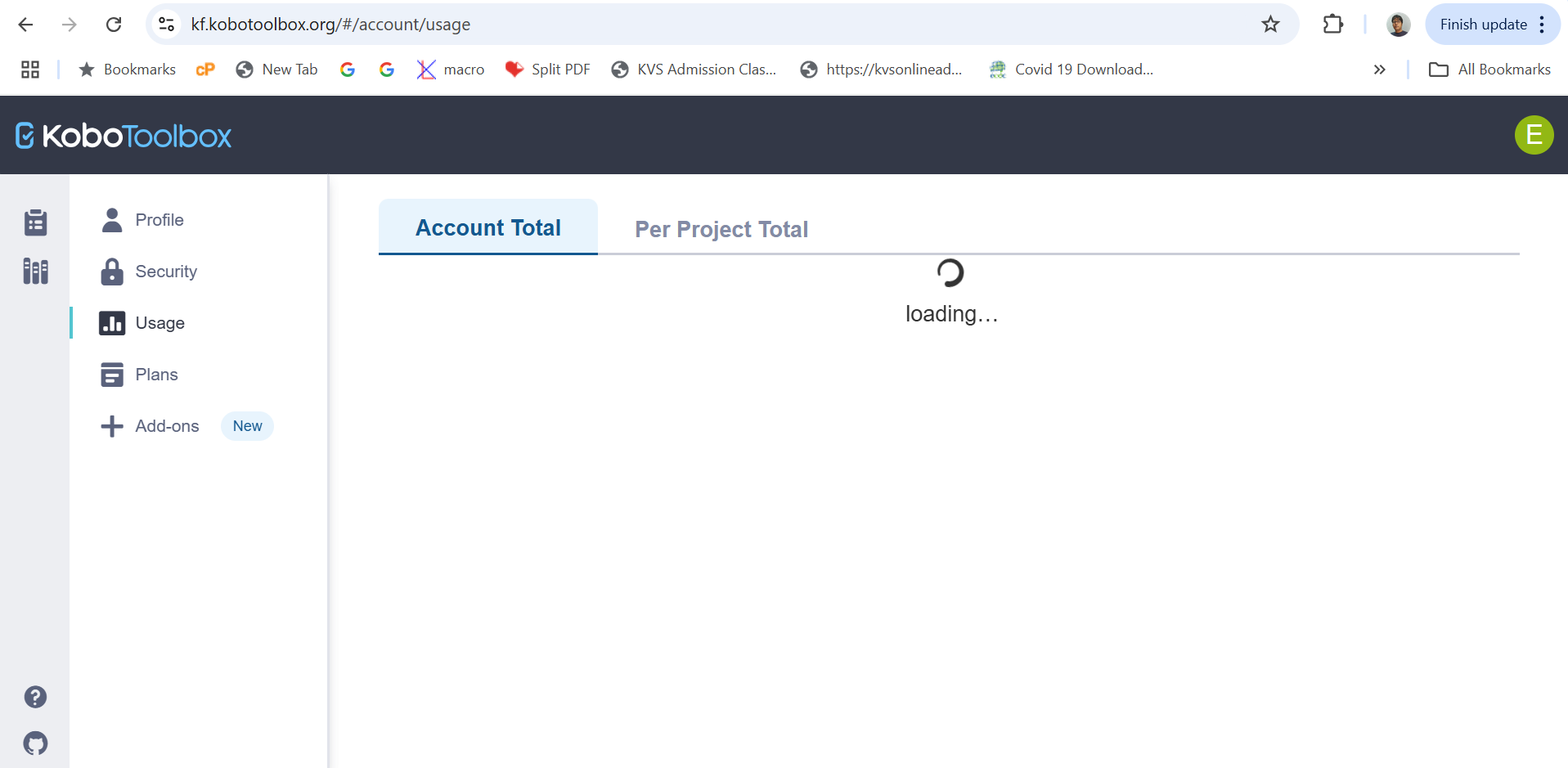Open the Projects list sidebar icon

35,222
